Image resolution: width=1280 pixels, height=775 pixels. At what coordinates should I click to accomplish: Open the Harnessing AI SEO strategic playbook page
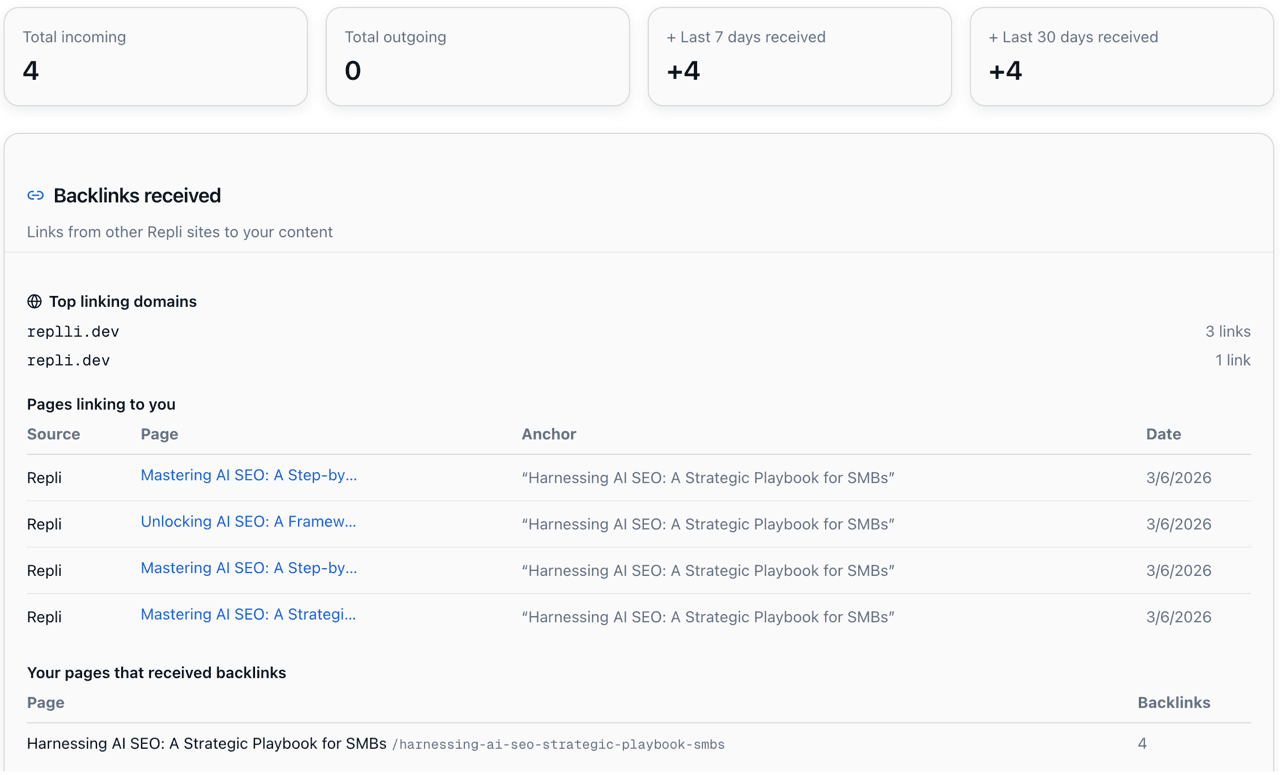click(206, 744)
